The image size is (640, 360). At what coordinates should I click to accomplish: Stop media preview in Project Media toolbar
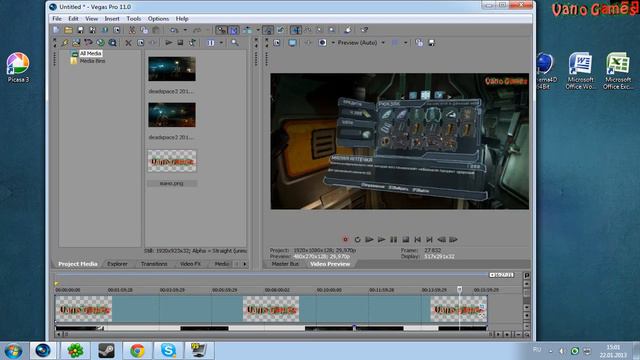click(x=180, y=42)
